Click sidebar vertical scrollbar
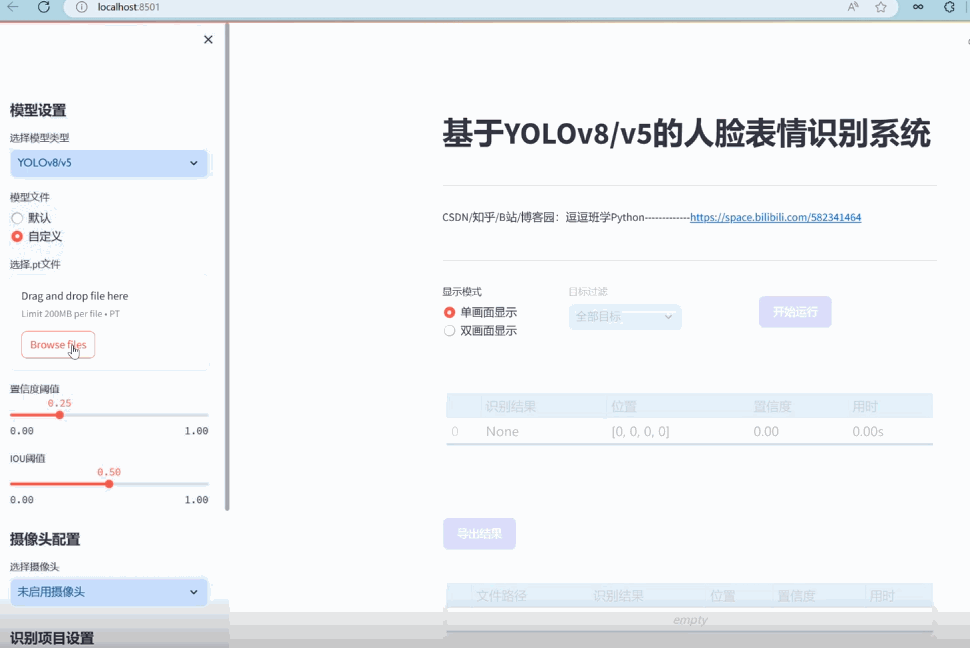The height and width of the screenshot is (648, 970). tap(227, 266)
